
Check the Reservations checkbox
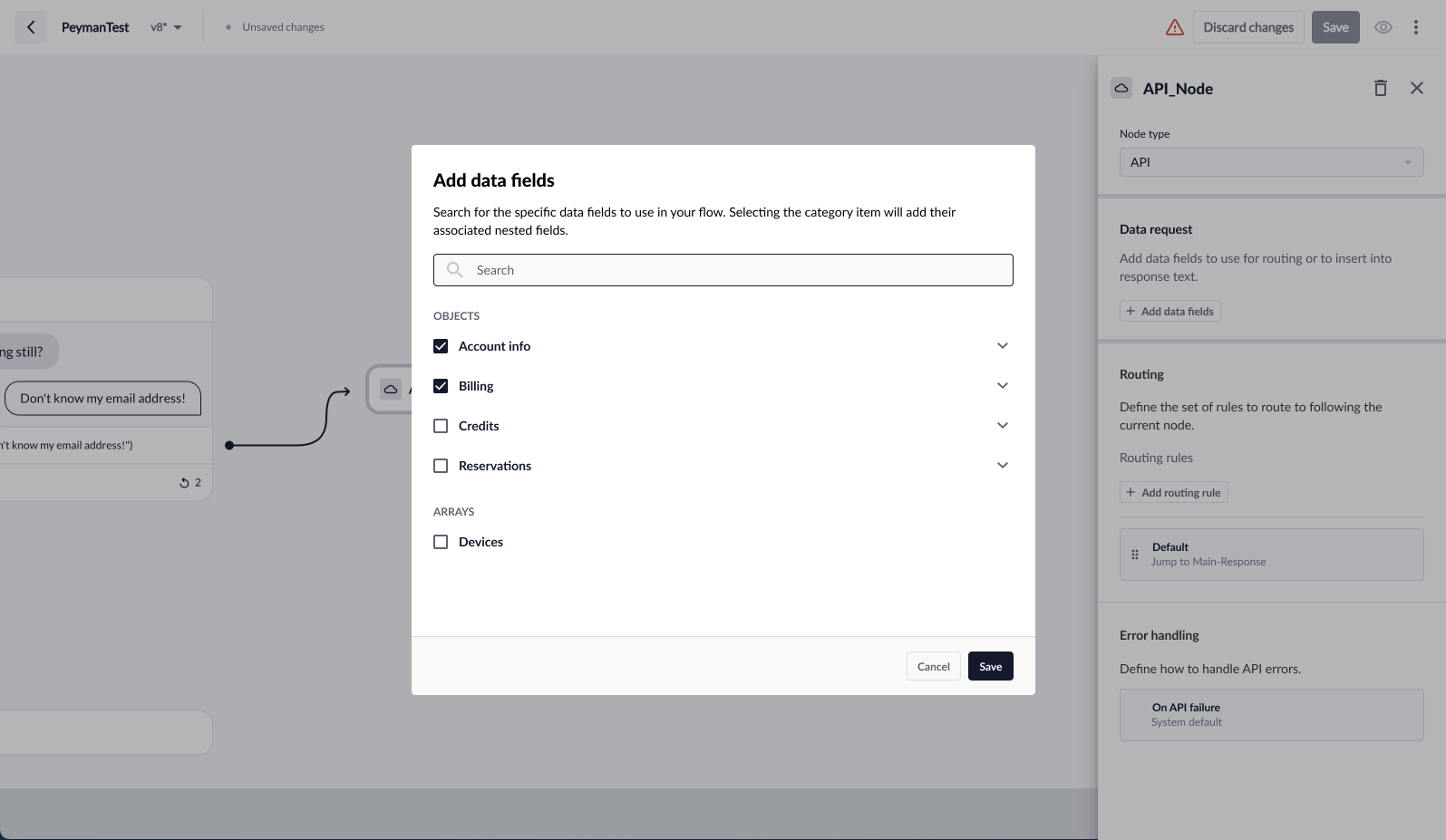(441, 466)
